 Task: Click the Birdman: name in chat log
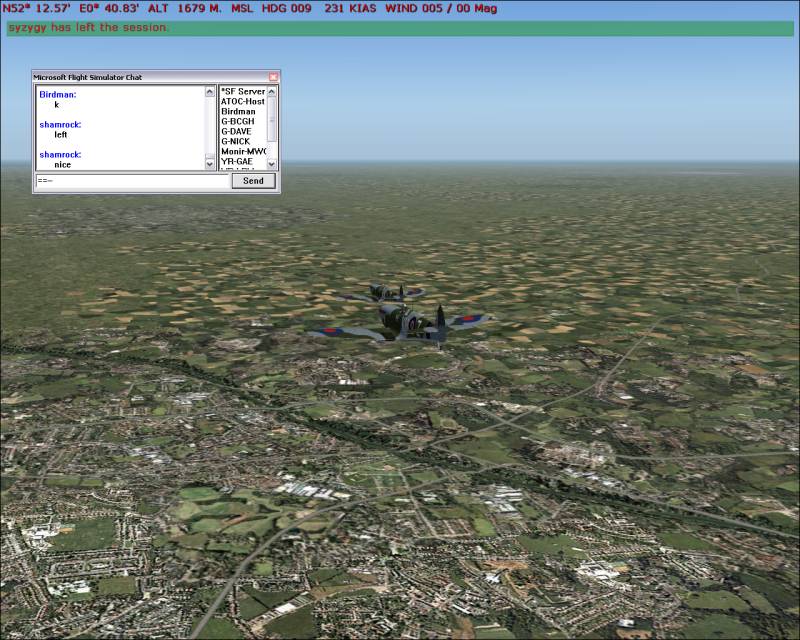pyautogui.click(x=58, y=94)
